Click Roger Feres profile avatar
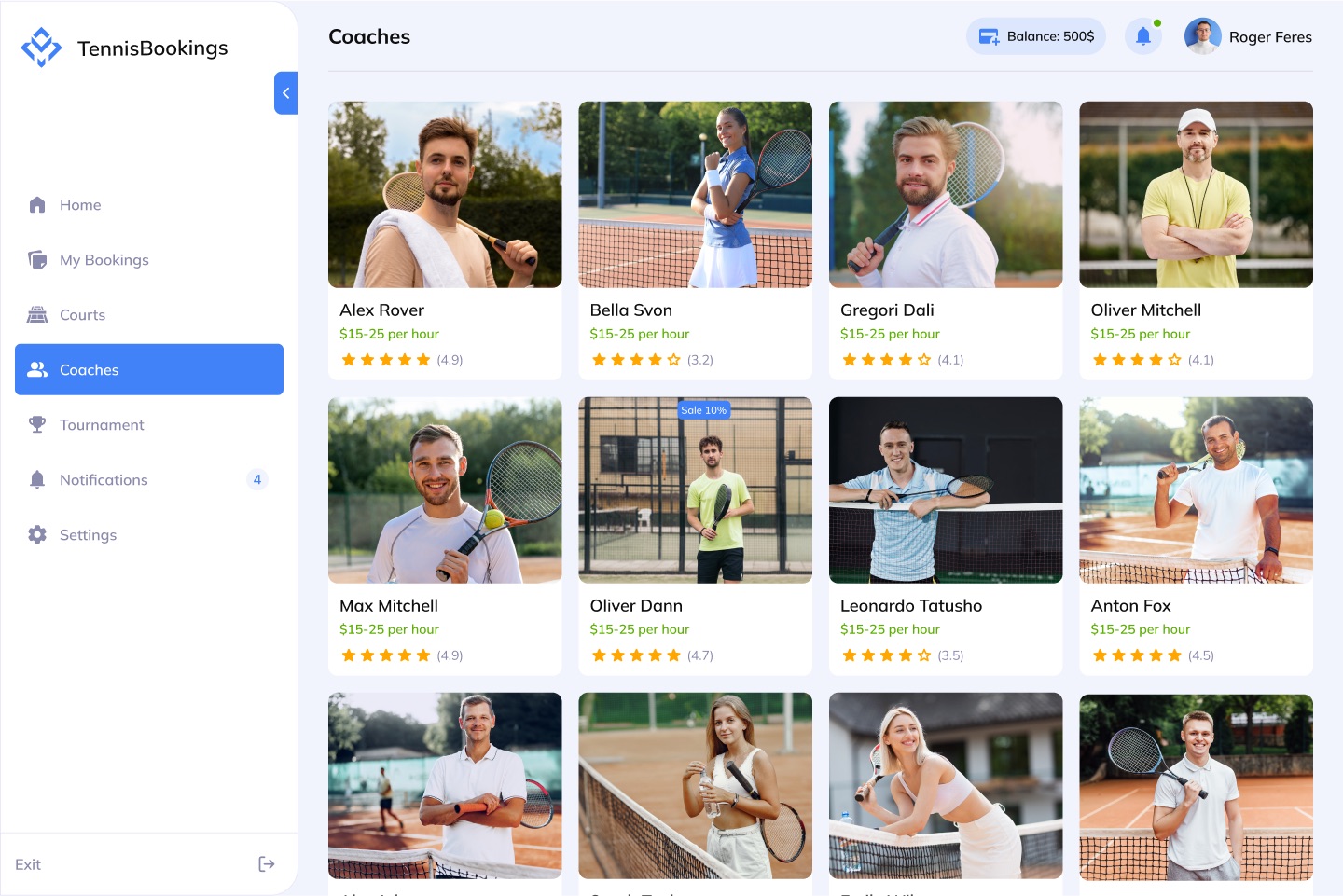Screen dimensions: 1343x896 click(1203, 36)
